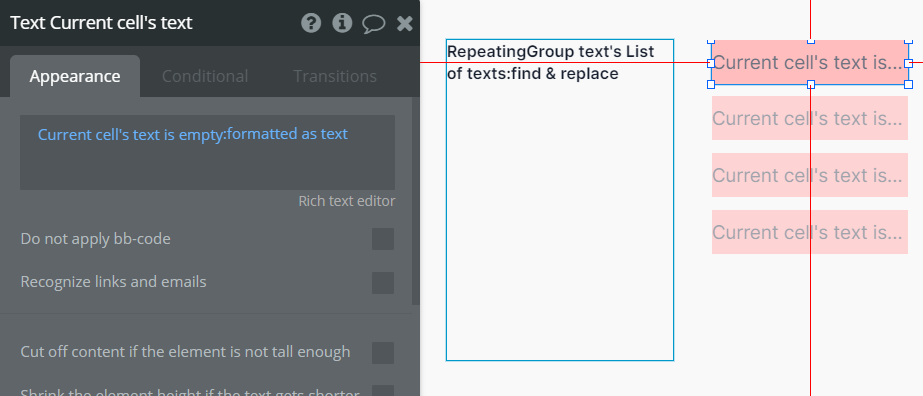923x396 pixels.
Task: Select the Appearance tab
Action: point(75,76)
